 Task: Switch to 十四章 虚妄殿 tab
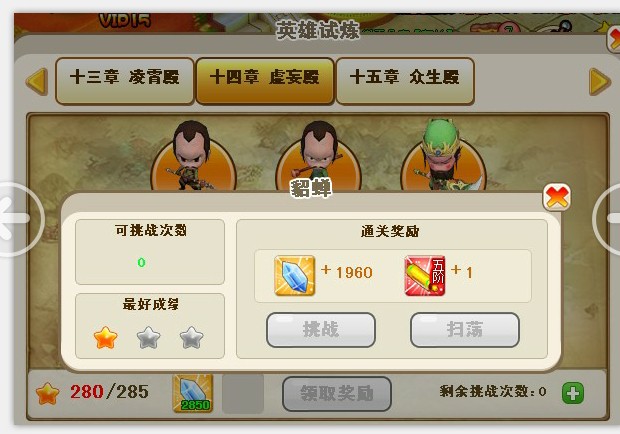point(265,81)
